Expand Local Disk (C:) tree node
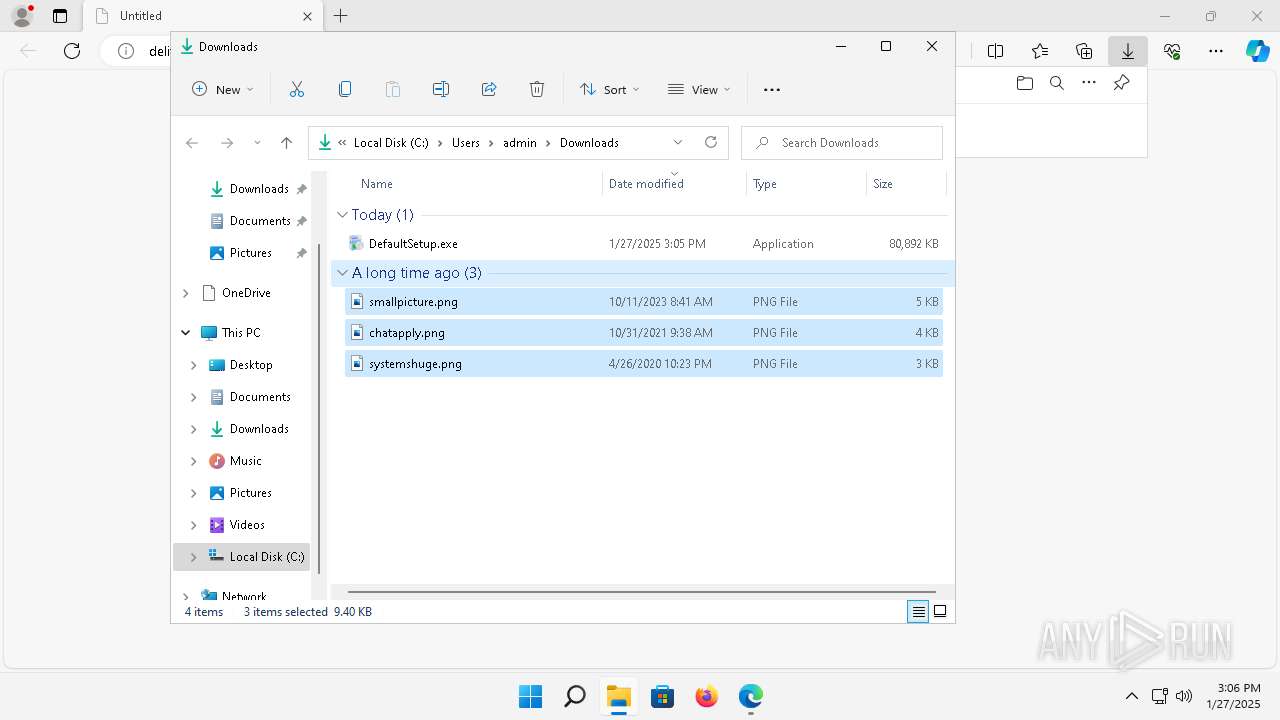Image resolution: width=1280 pixels, height=720 pixels. pyautogui.click(x=193, y=557)
